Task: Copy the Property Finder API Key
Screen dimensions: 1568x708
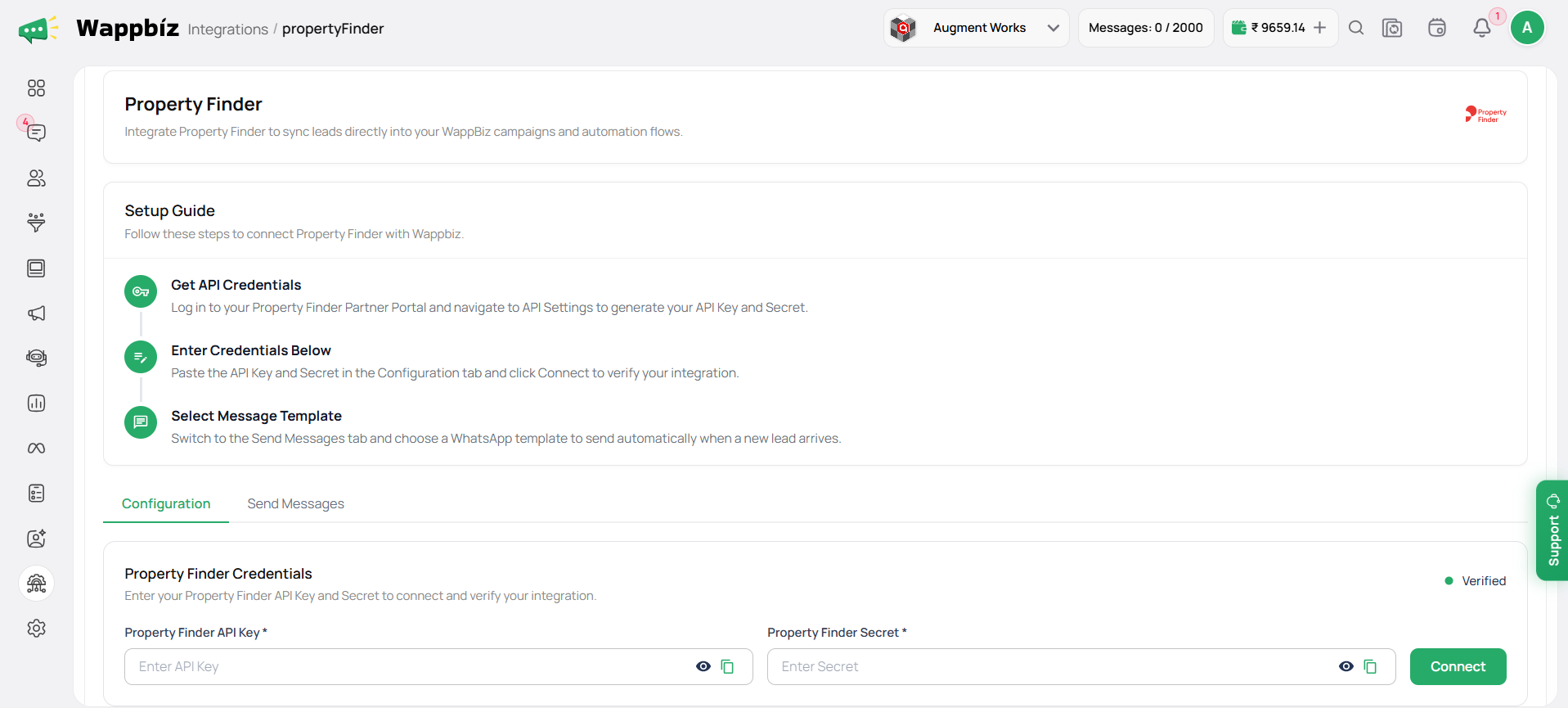Action: (x=727, y=666)
